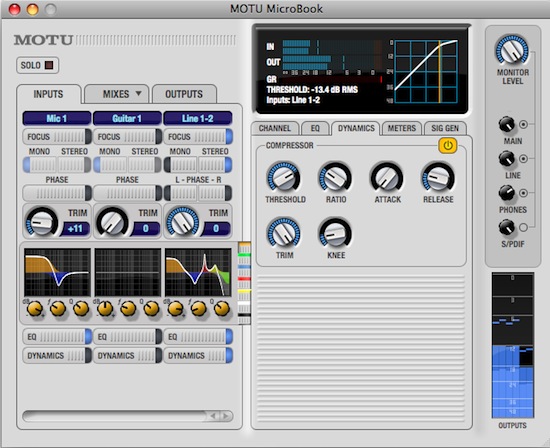Select Line as monitor level target
The width and height of the screenshot is (550, 448).
tap(523, 159)
